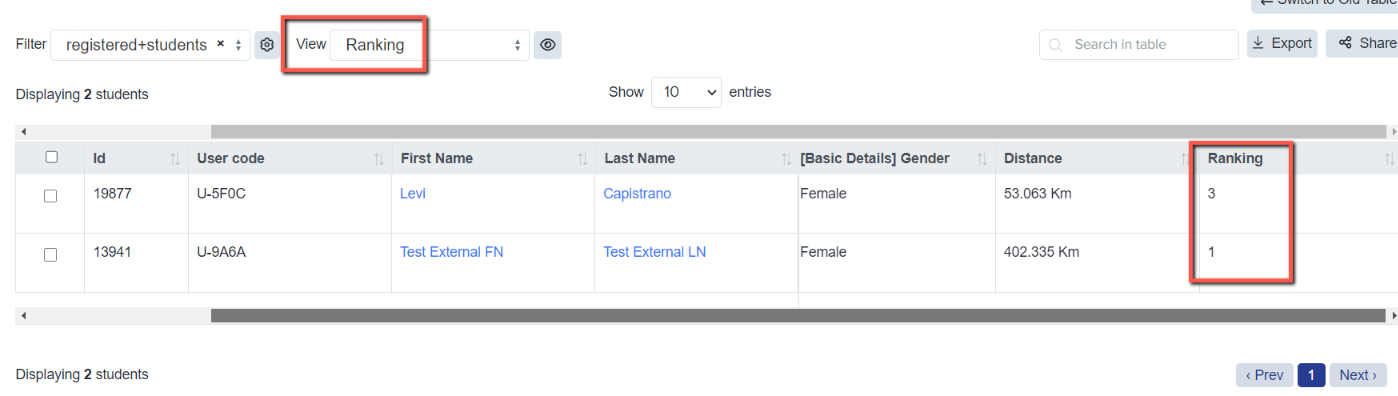The image size is (1398, 396).
Task: Toggle the view eye icon
Action: (x=547, y=45)
